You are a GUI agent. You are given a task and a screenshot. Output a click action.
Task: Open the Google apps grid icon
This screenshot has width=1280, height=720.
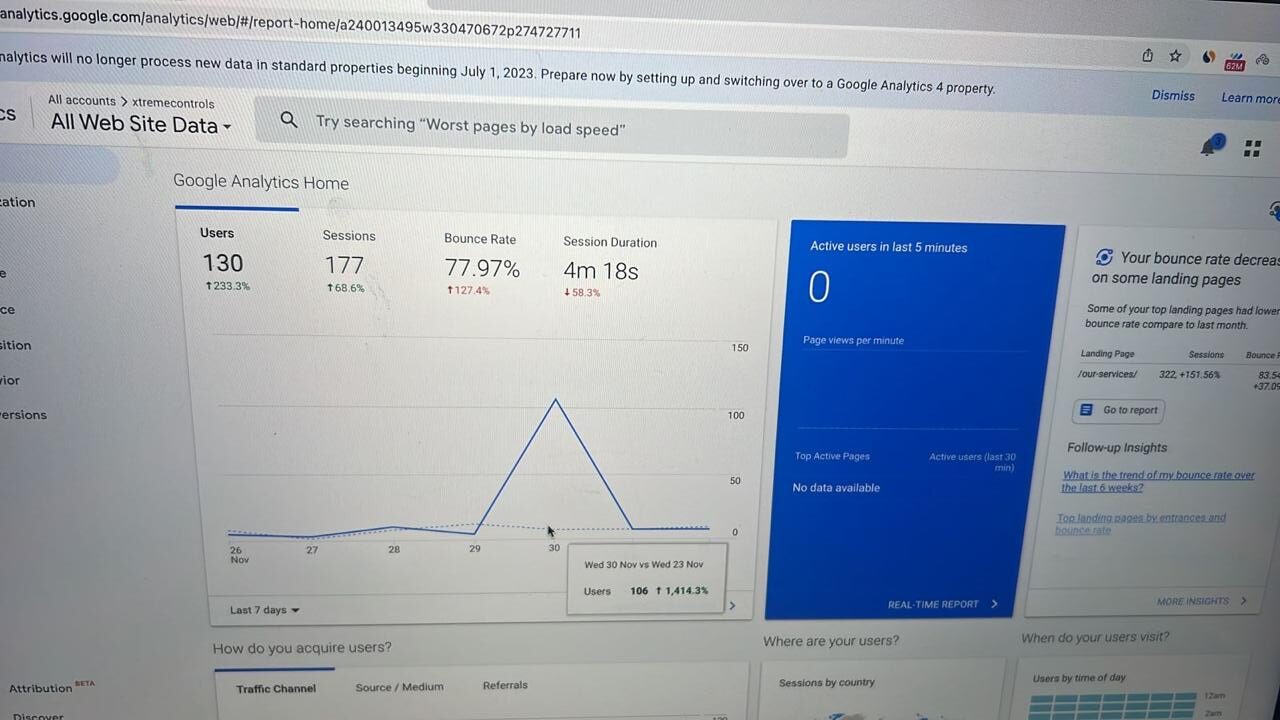click(1252, 149)
